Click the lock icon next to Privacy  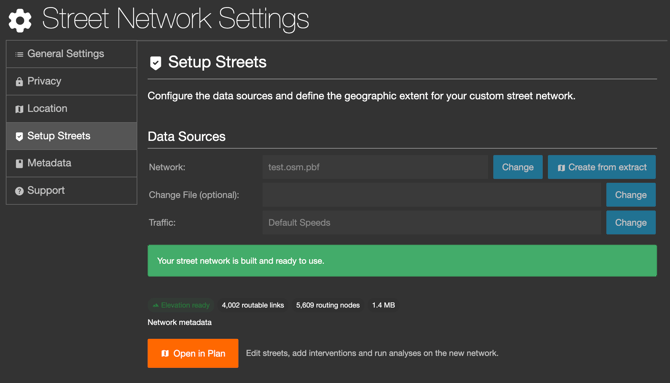click(19, 82)
